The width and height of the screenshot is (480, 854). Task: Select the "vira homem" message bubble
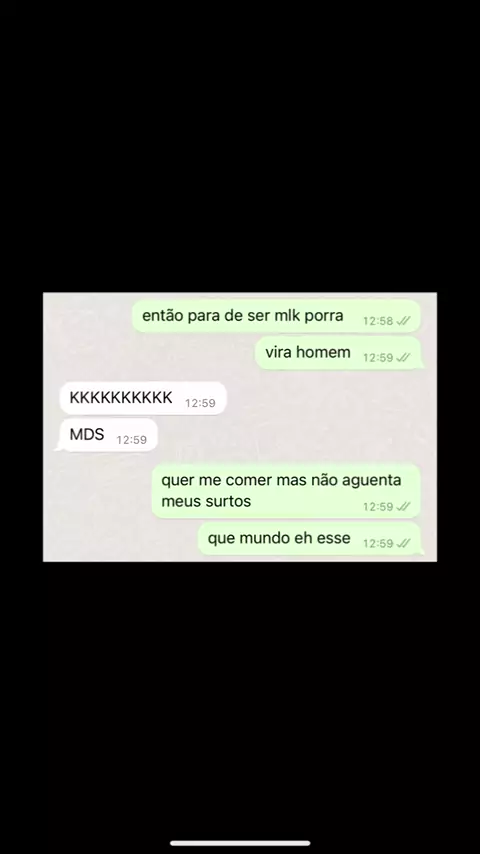tap(339, 353)
